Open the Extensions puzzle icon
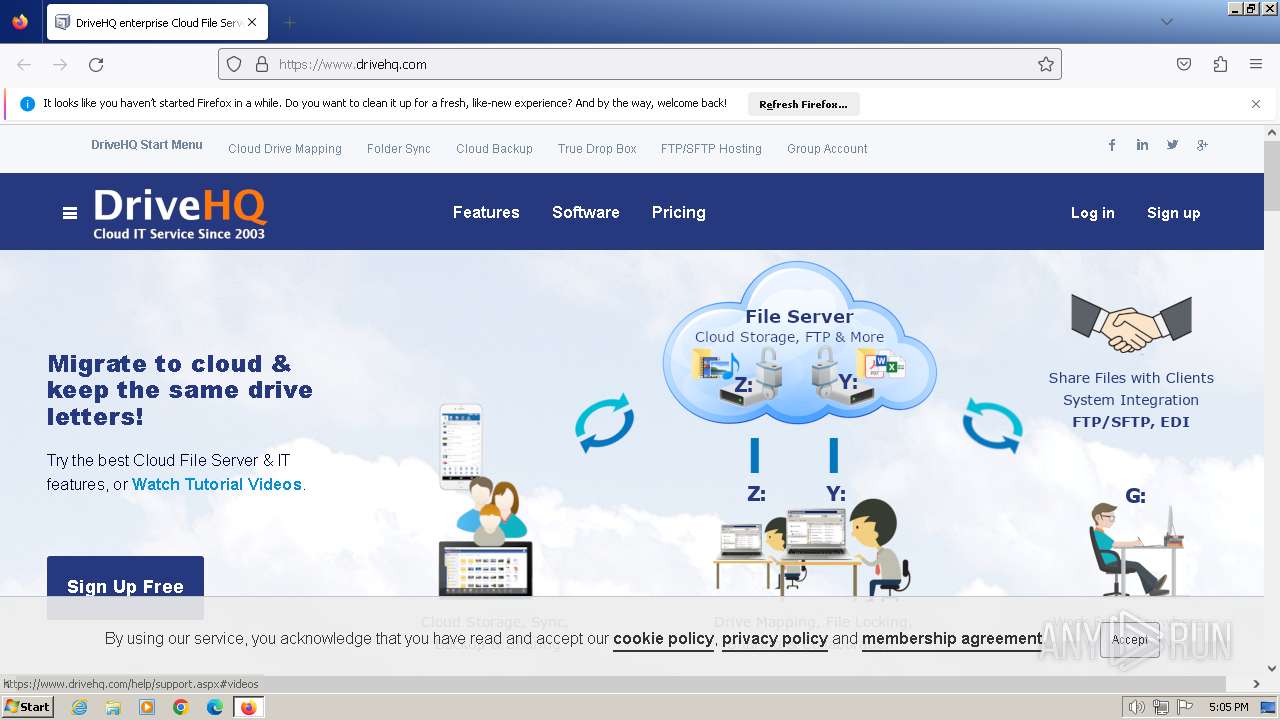 pos(1220,64)
